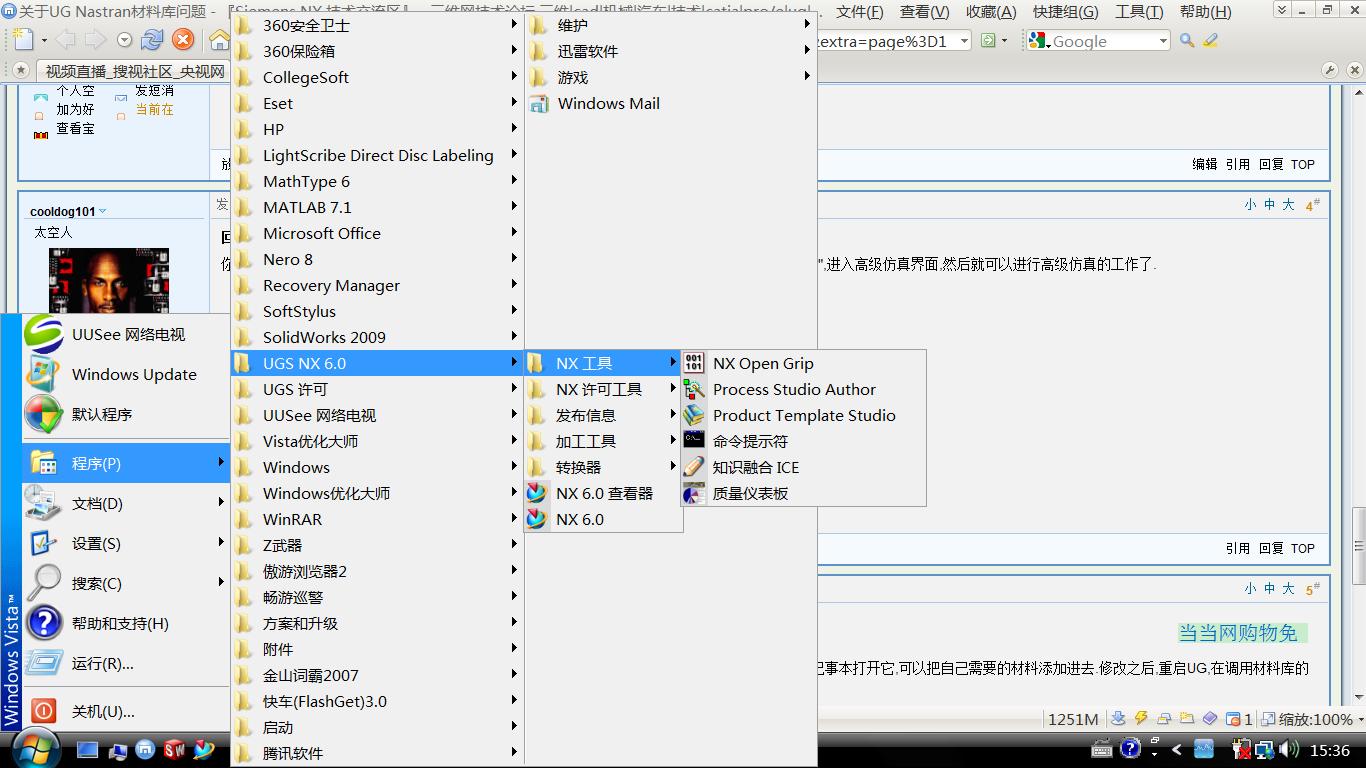1366x768 pixels.
Task: Expand the MATLAB 7.1 folder
Action: [377, 207]
